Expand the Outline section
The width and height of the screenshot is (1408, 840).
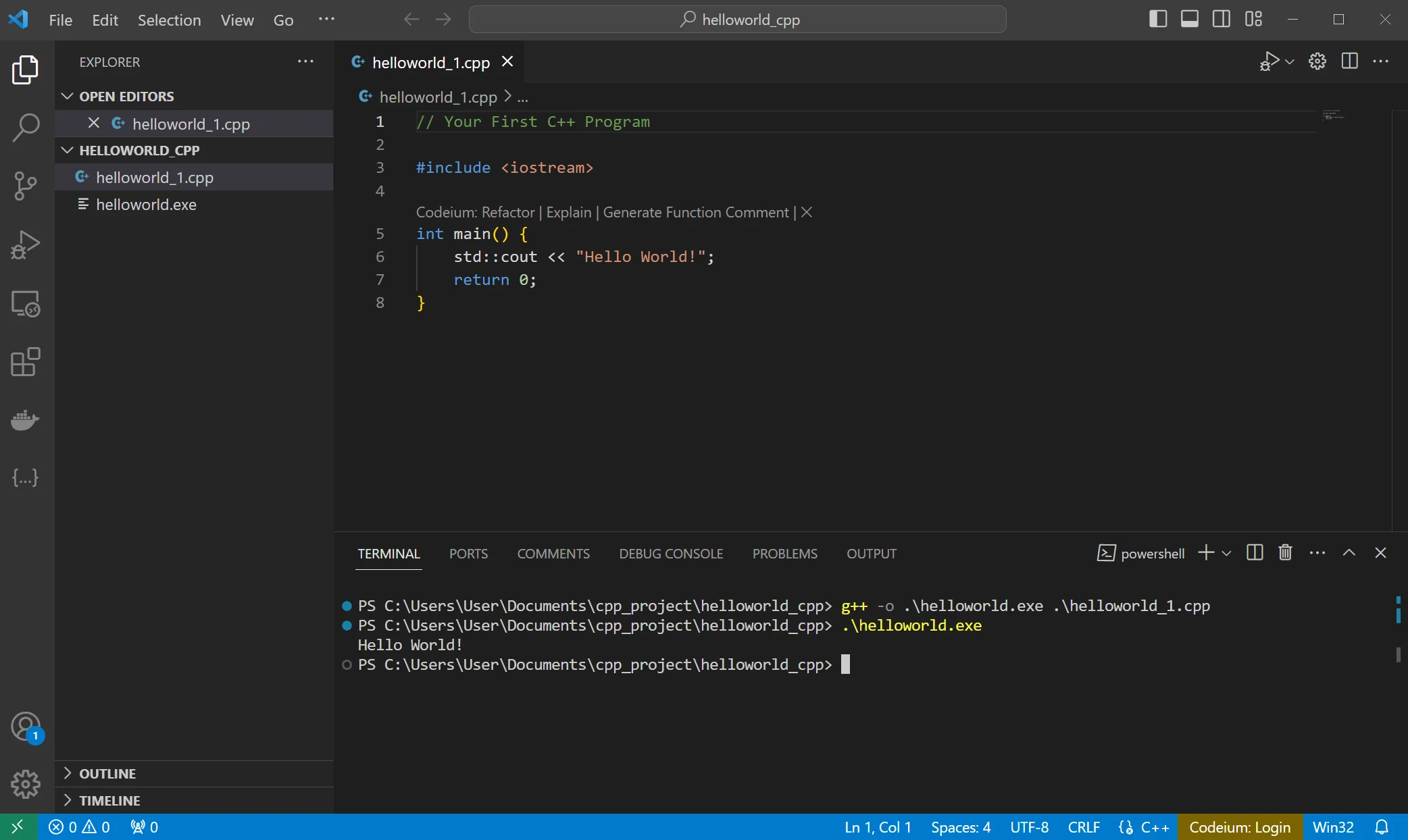tap(107, 774)
